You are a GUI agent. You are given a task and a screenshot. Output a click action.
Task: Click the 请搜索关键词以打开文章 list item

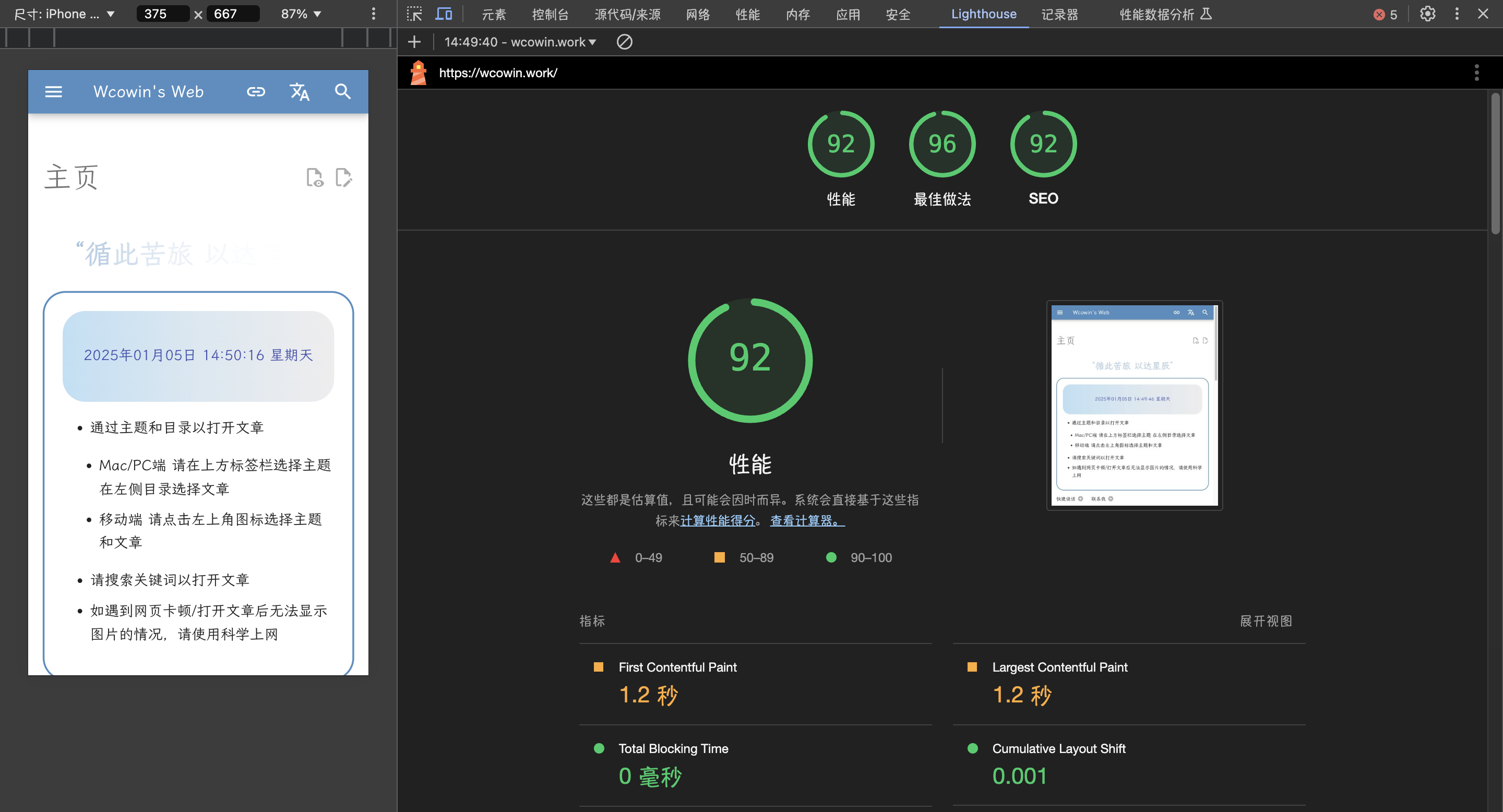pyautogui.click(x=170, y=580)
